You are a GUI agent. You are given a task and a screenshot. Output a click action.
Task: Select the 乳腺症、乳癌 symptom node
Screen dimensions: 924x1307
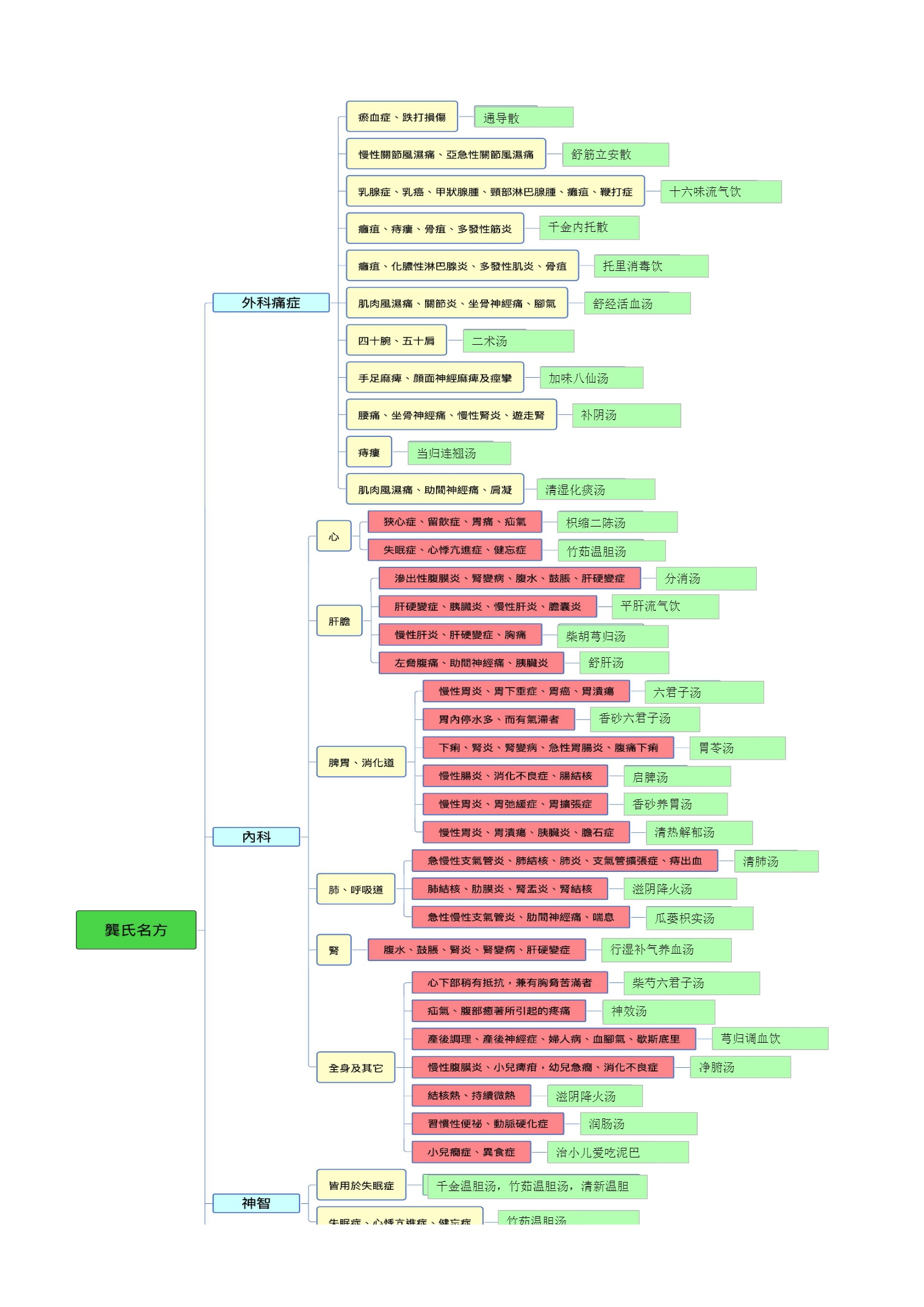tap(495, 191)
